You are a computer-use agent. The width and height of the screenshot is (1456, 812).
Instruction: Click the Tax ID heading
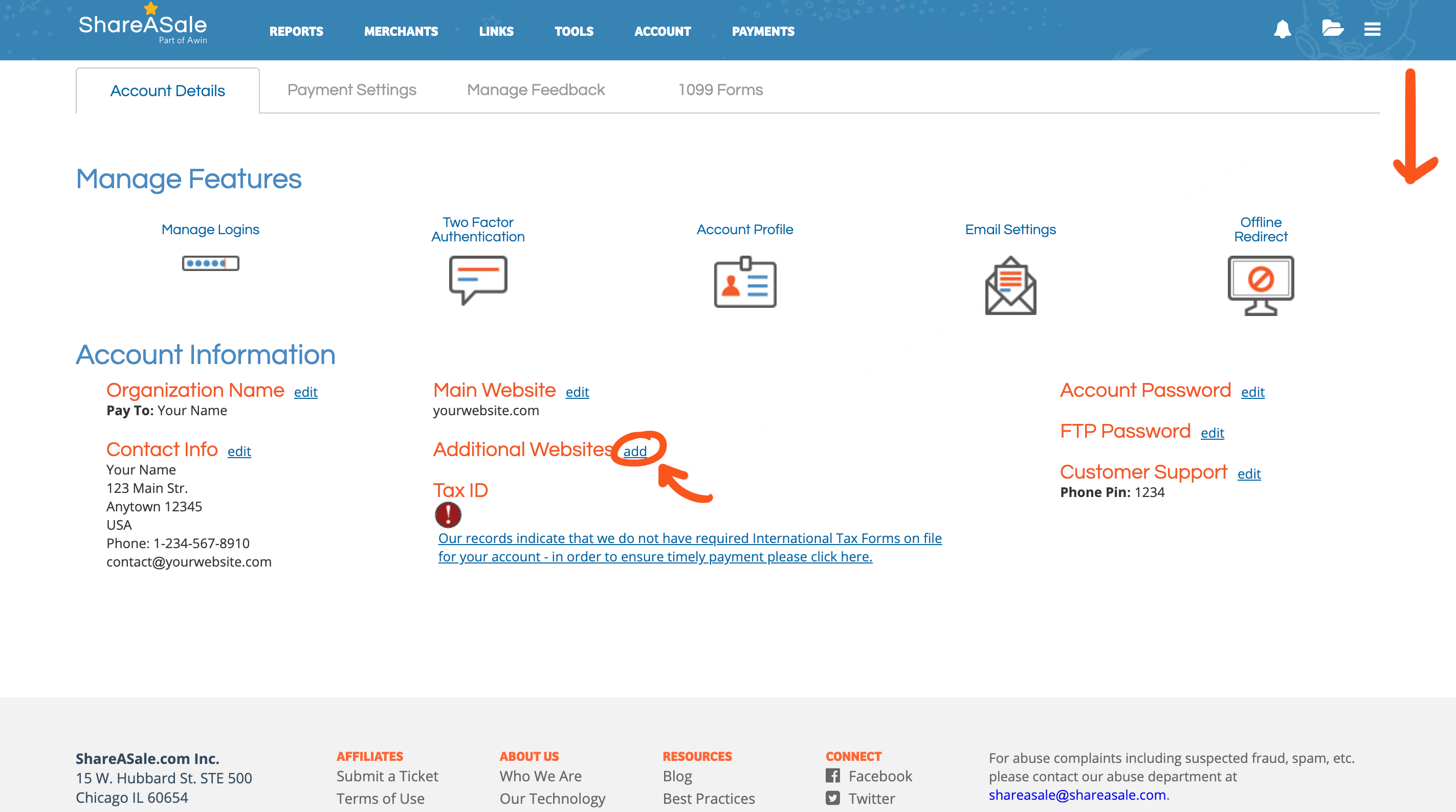pos(460,490)
